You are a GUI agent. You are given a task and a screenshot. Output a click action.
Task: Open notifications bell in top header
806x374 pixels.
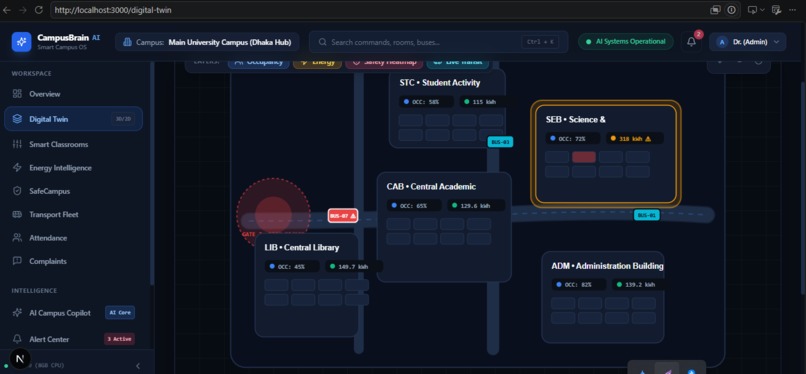691,42
